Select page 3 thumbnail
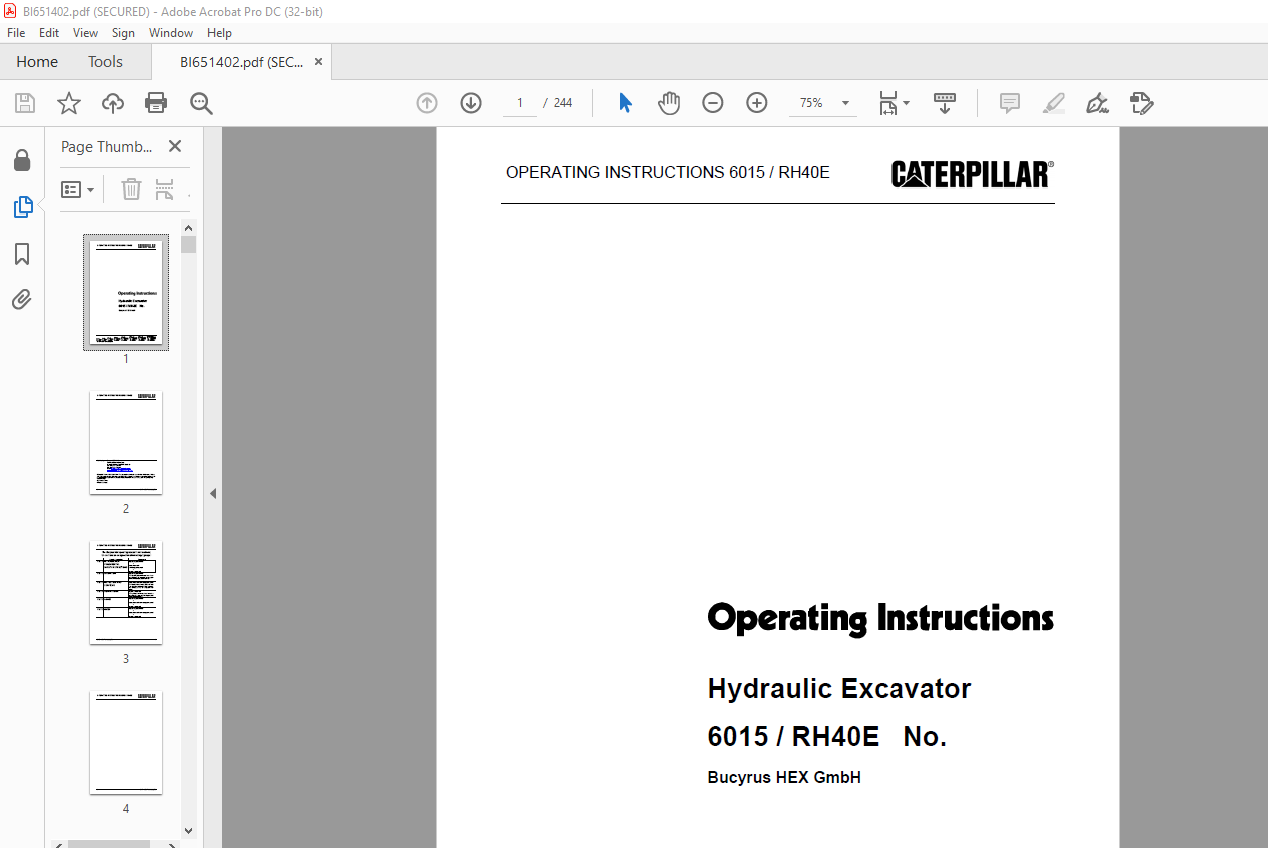1268x848 pixels. click(126, 592)
